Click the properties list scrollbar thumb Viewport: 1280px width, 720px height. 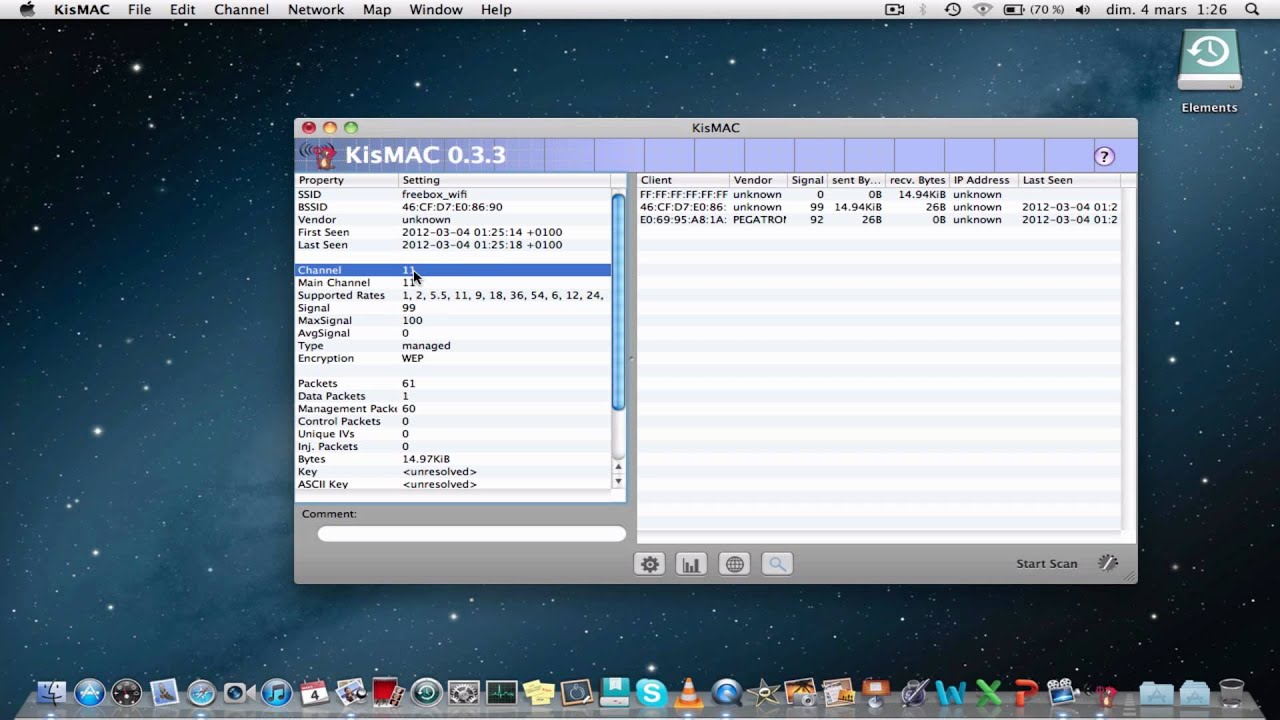[618, 302]
